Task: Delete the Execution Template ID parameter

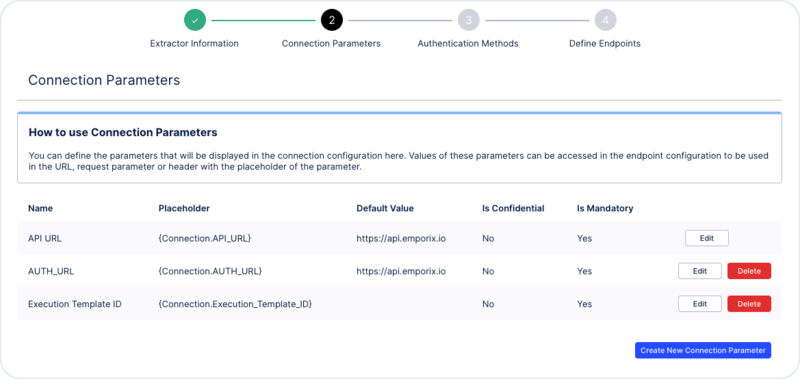Action: pos(749,304)
